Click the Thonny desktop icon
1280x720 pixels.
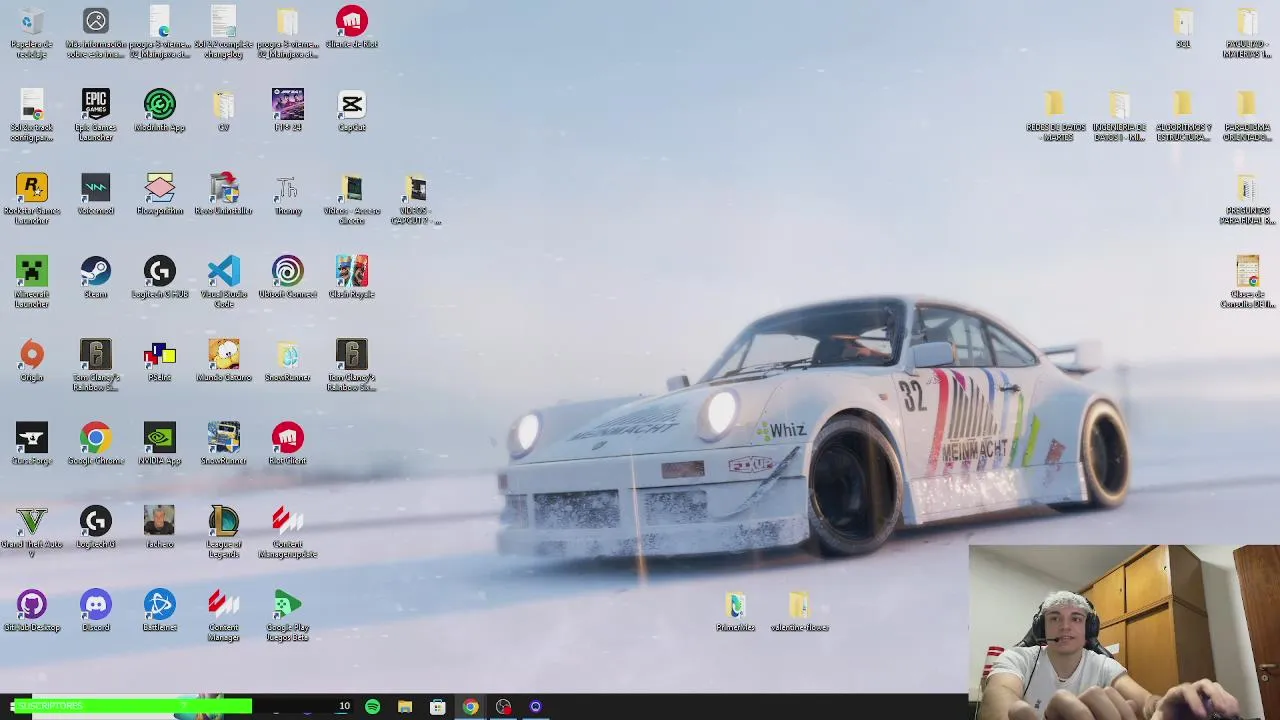pos(287,194)
